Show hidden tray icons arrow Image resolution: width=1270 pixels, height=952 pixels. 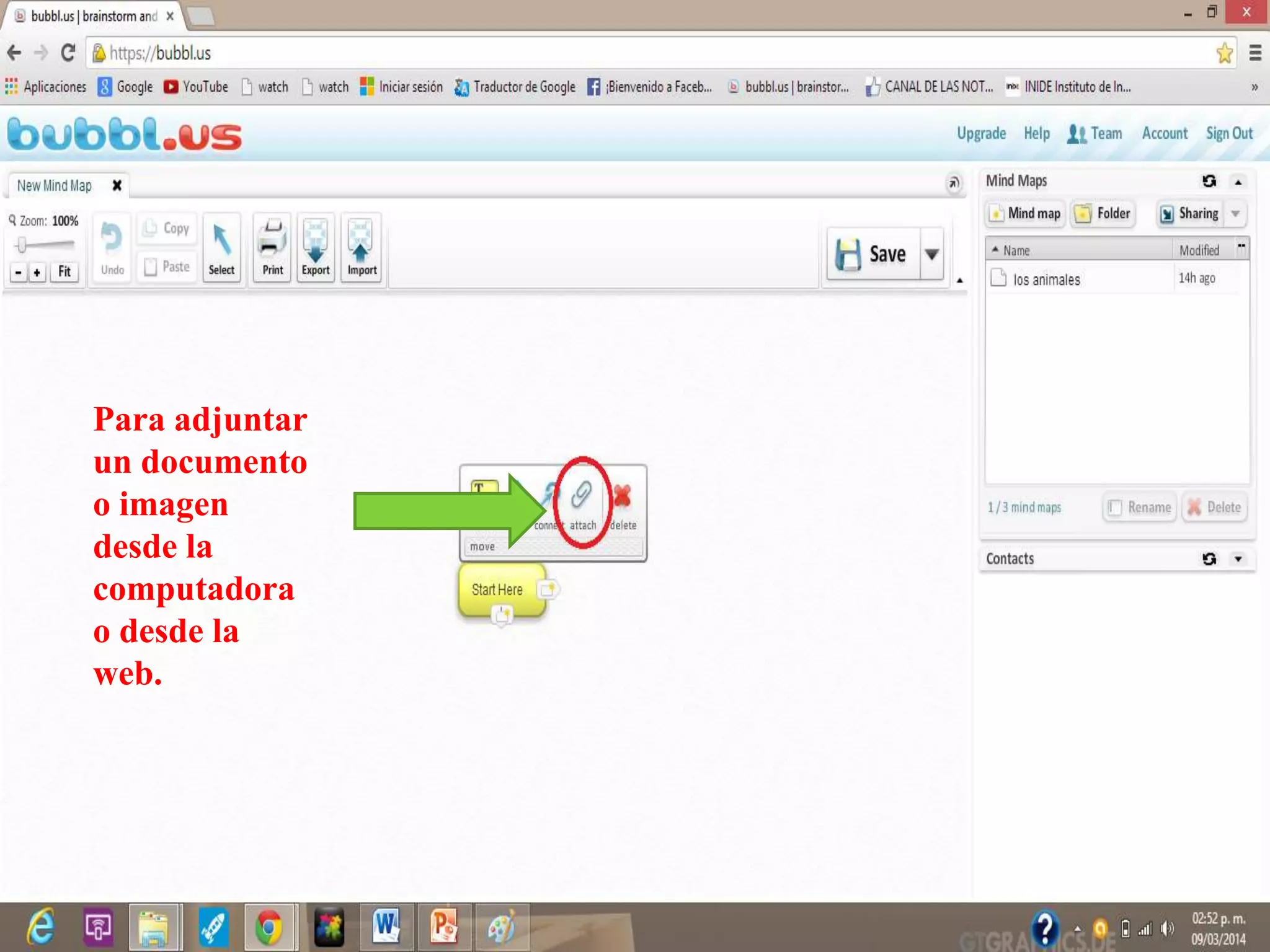pos(1078,928)
